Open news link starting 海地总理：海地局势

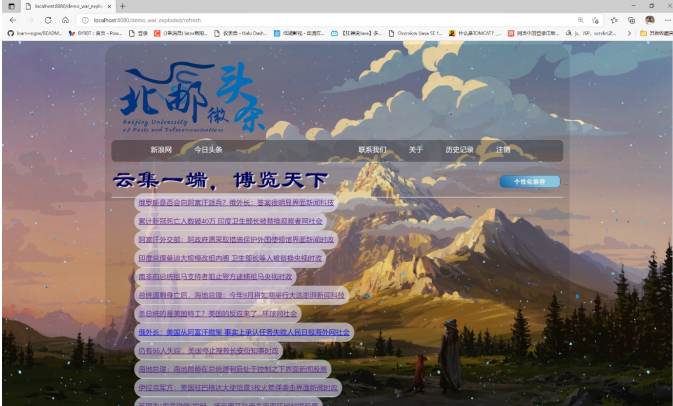tap(232, 369)
